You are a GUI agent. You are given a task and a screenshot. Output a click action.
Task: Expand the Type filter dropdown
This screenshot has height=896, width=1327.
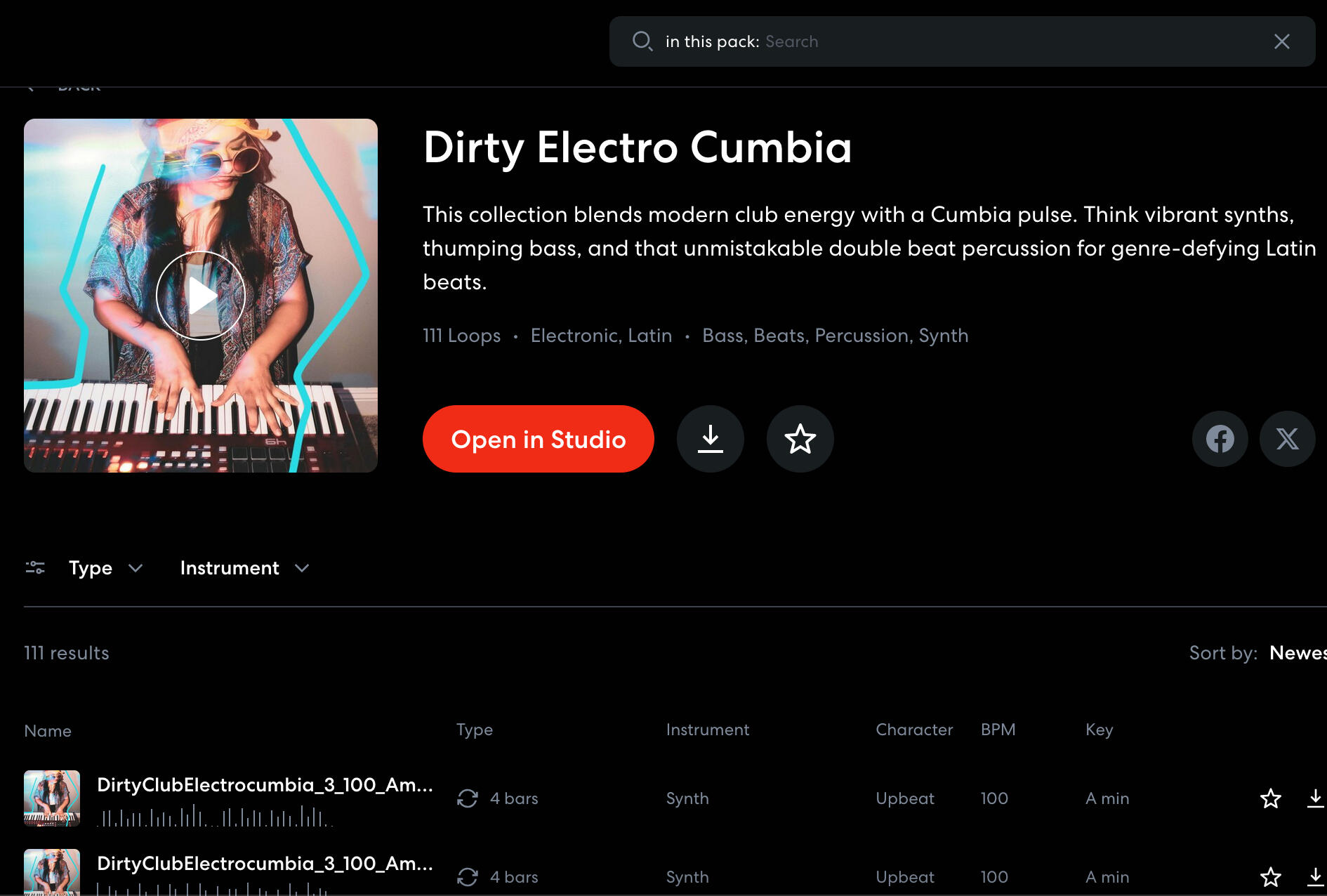tap(105, 567)
